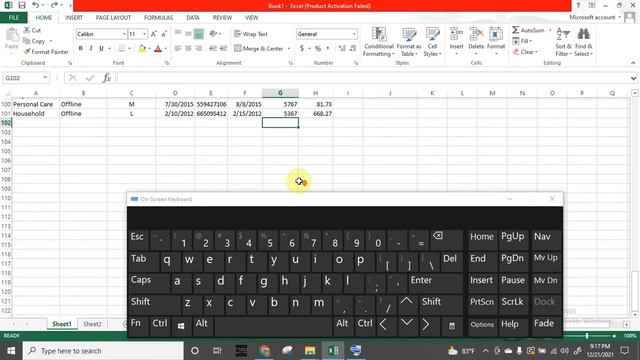Click the formula bar input field

(x=373, y=78)
